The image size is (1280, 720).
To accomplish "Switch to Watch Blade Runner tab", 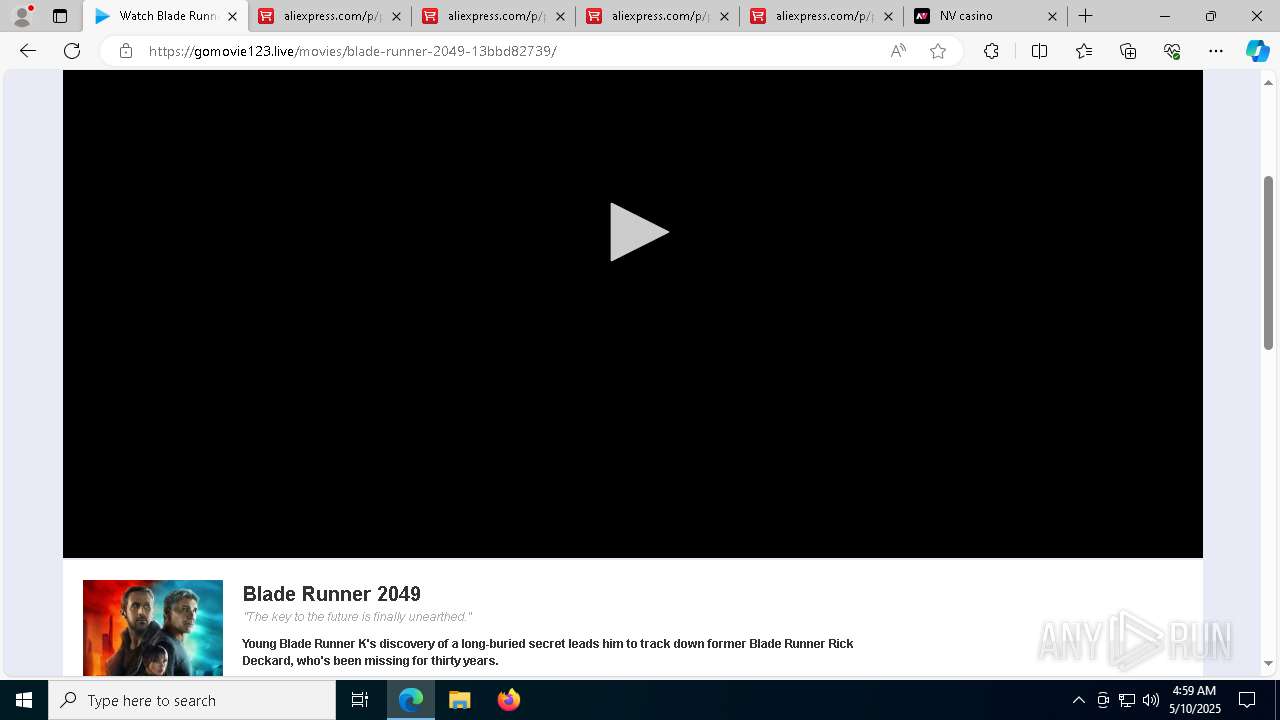I will click(x=166, y=16).
